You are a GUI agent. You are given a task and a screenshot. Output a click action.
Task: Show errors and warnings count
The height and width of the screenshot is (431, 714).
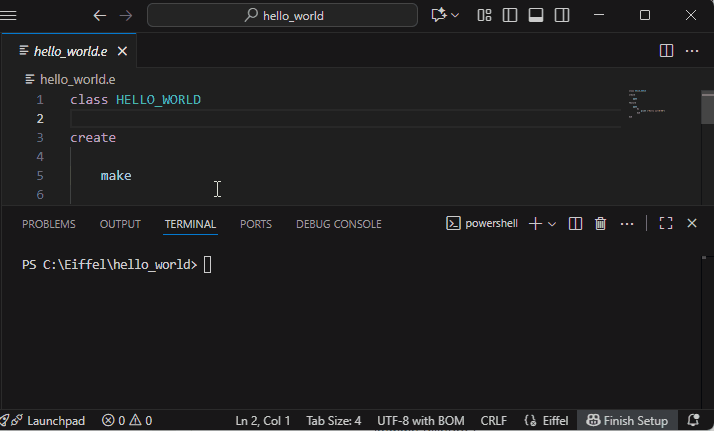(x=127, y=421)
